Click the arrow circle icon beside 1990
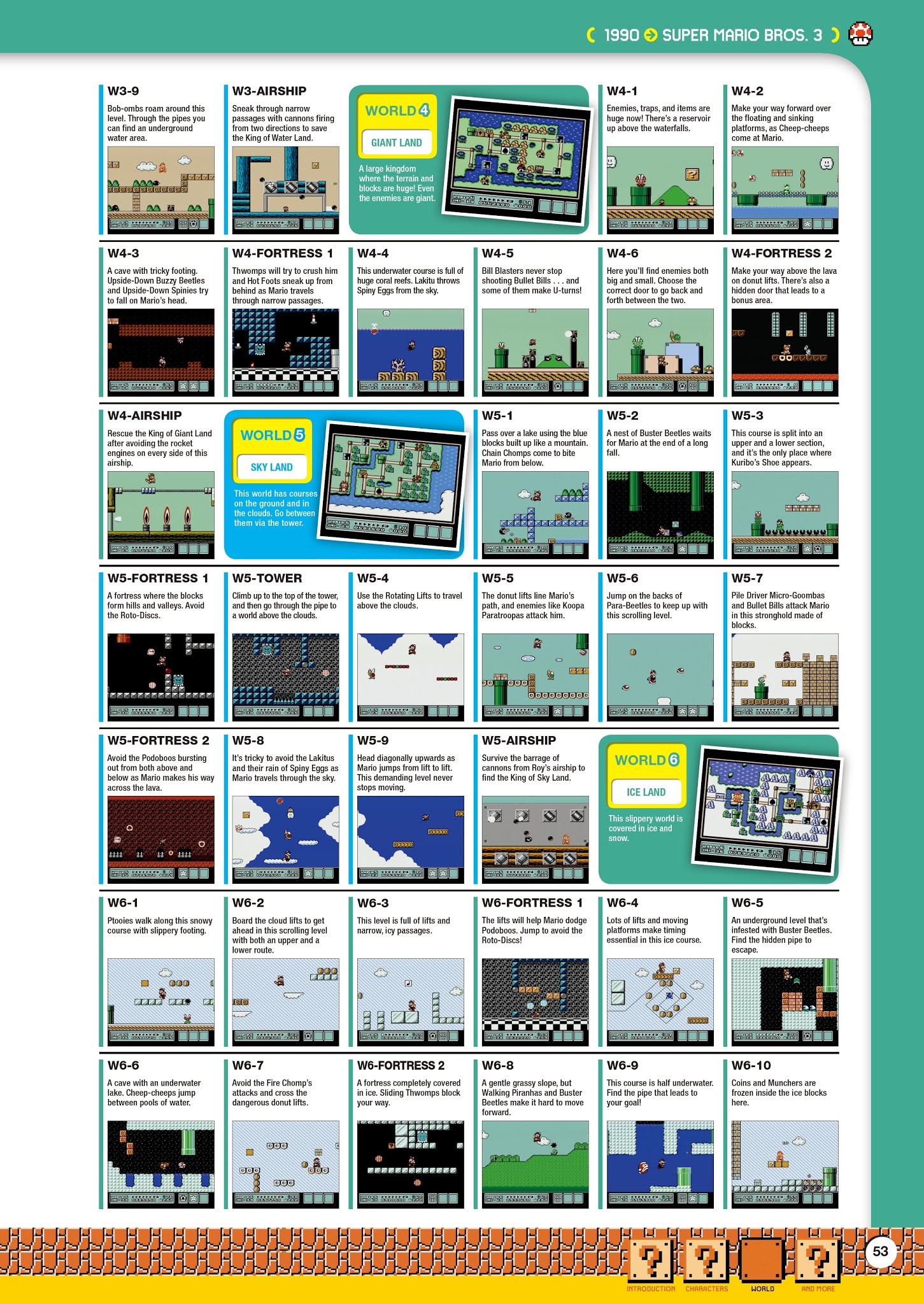924x1304 pixels. (651, 35)
